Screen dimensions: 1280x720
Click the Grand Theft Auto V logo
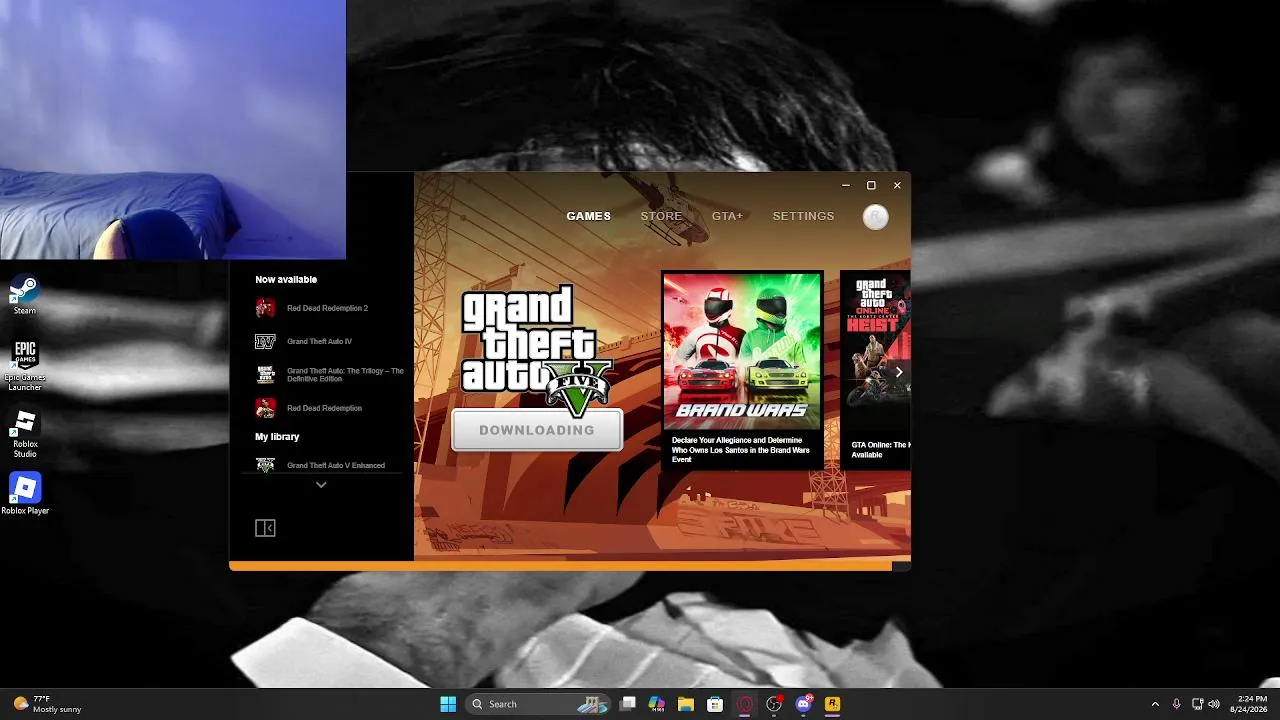pos(536,350)
